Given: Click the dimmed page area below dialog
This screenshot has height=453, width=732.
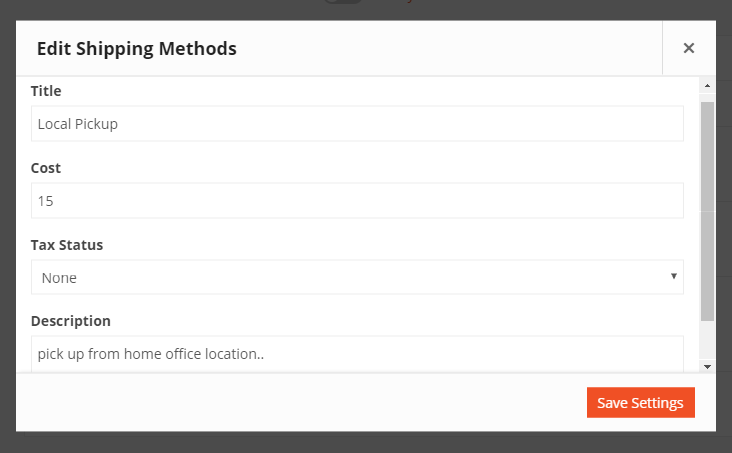Looking at the screenshot, I should click(366, 443).
